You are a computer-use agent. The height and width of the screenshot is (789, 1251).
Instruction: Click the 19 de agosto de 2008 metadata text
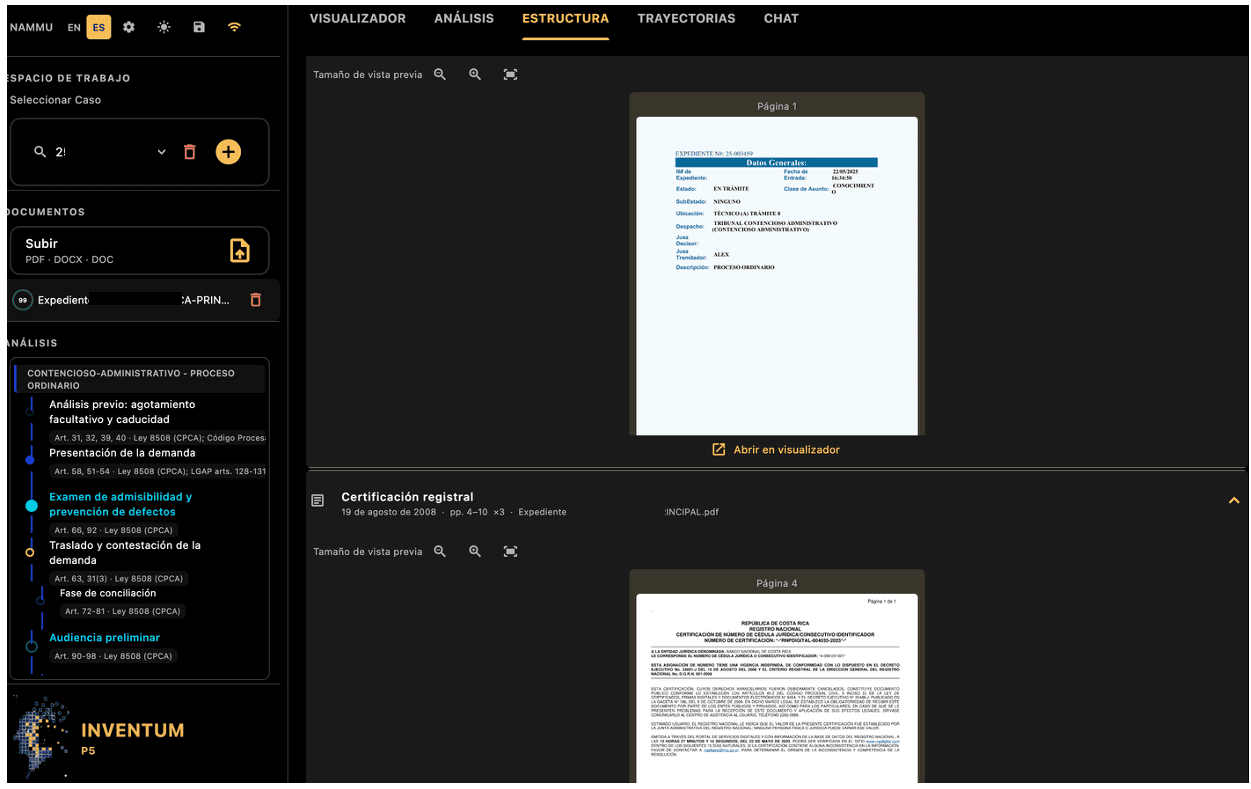[389, 512]
